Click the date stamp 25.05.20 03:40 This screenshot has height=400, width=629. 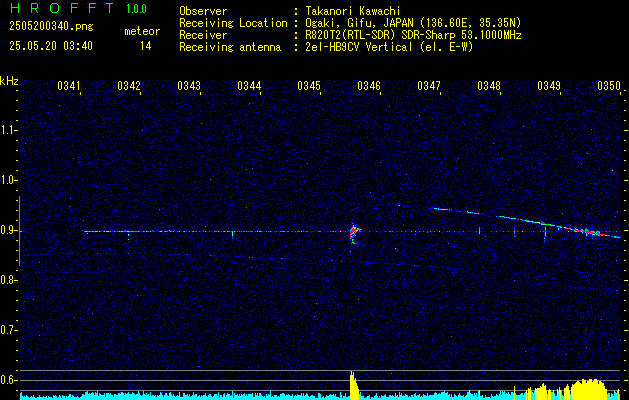click(x=51, y=46)
